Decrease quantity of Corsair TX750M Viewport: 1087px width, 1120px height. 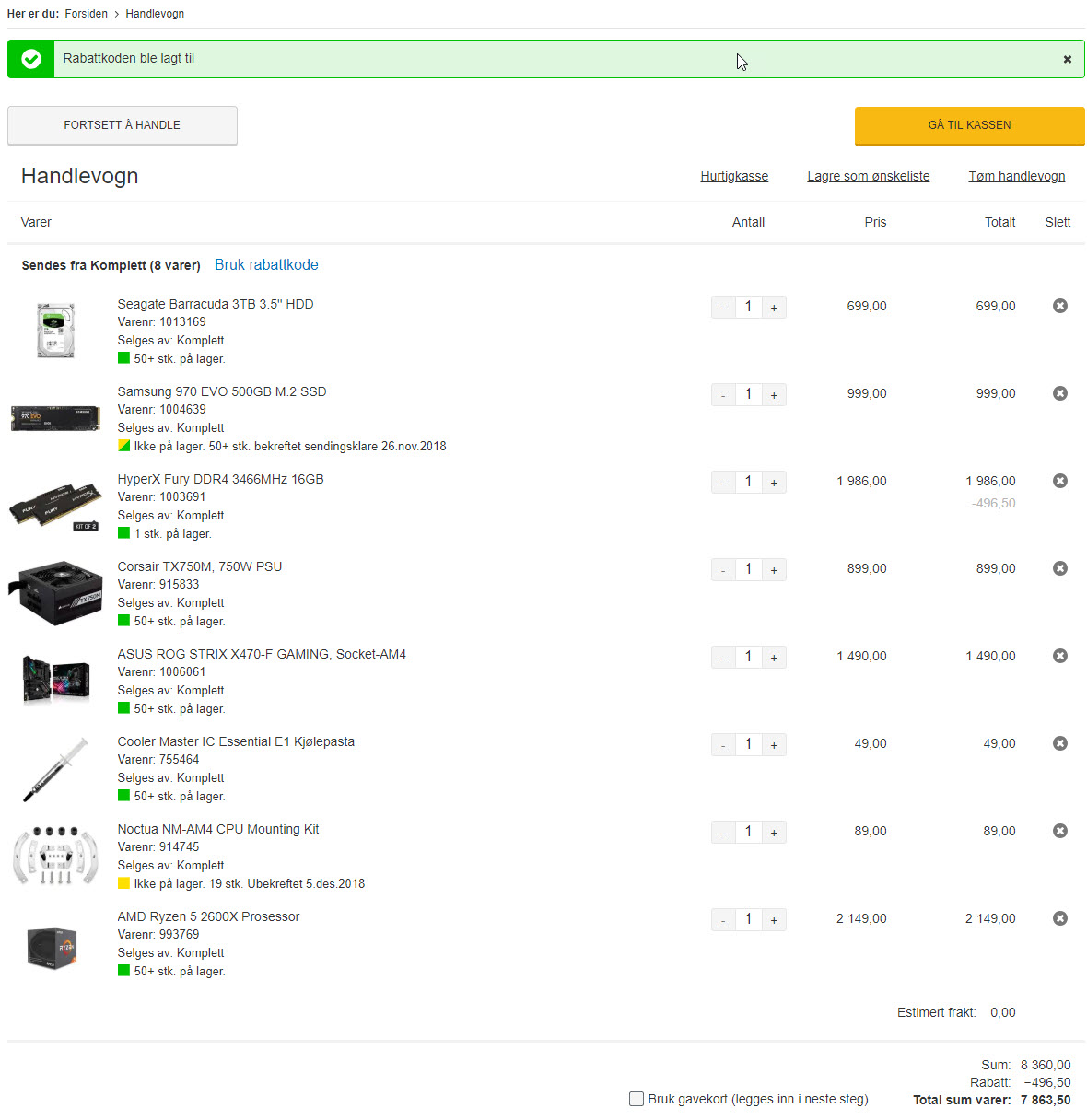[723, 570]
